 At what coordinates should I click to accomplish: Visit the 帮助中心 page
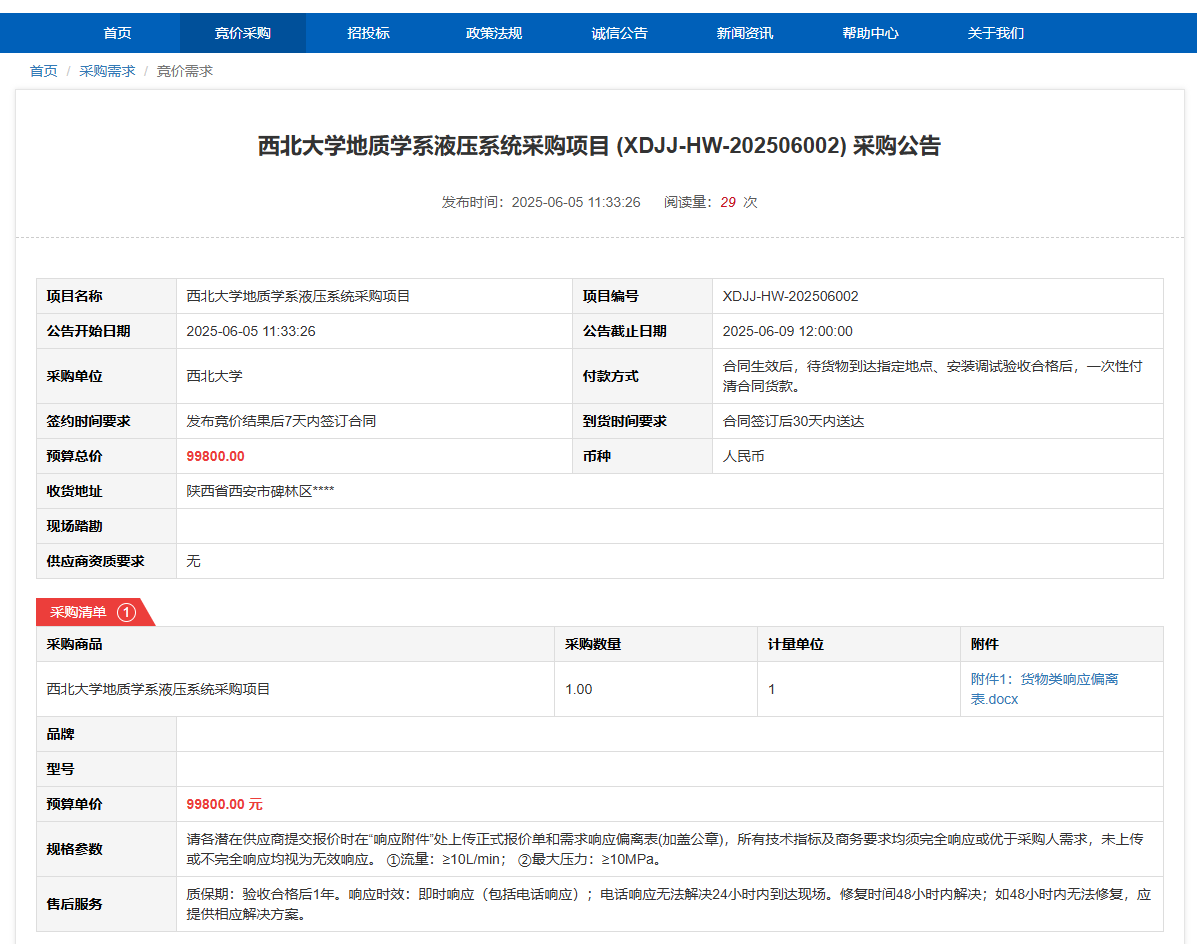(870, 33)
